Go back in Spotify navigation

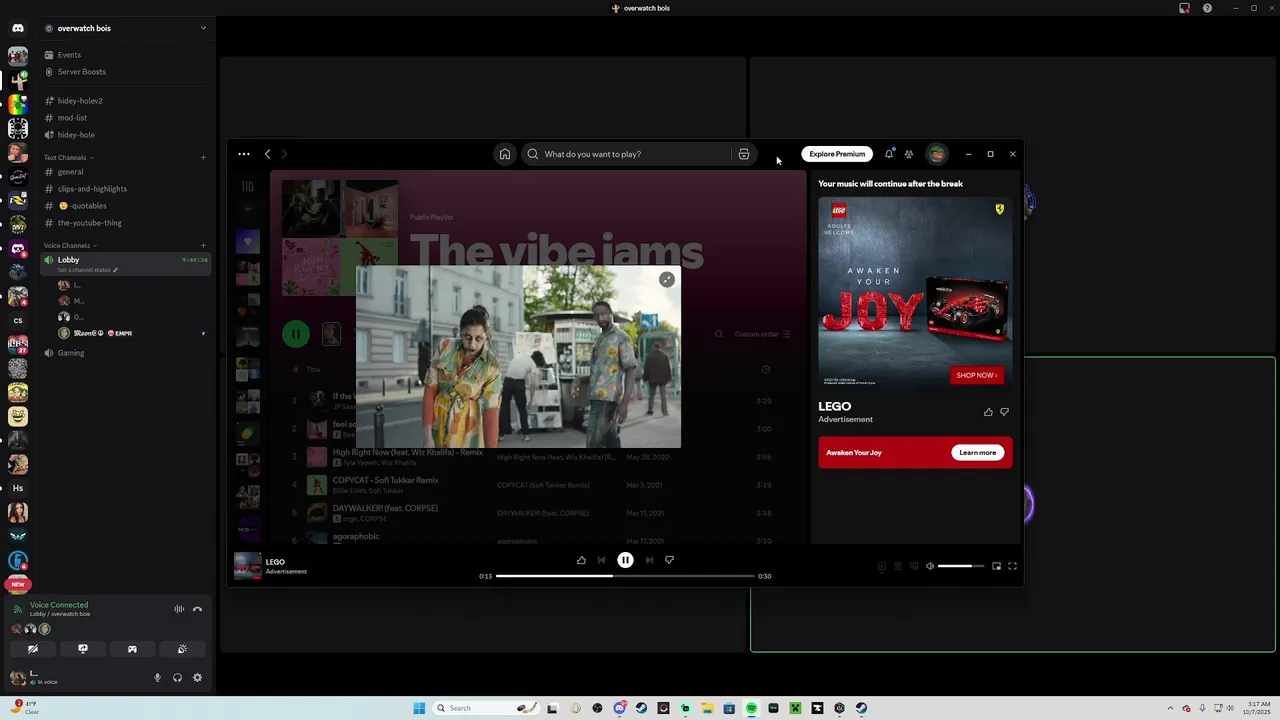(x=267, y=154)
